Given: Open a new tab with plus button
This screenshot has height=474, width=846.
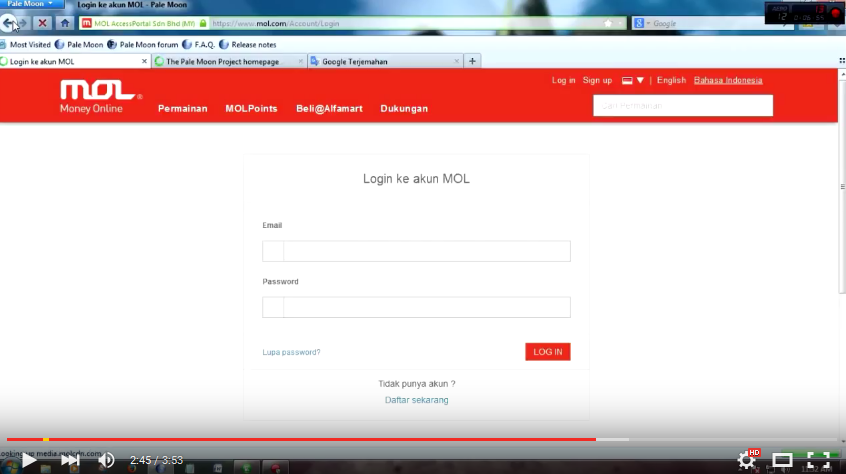Looking at the screenshot, I should (472, 61).
